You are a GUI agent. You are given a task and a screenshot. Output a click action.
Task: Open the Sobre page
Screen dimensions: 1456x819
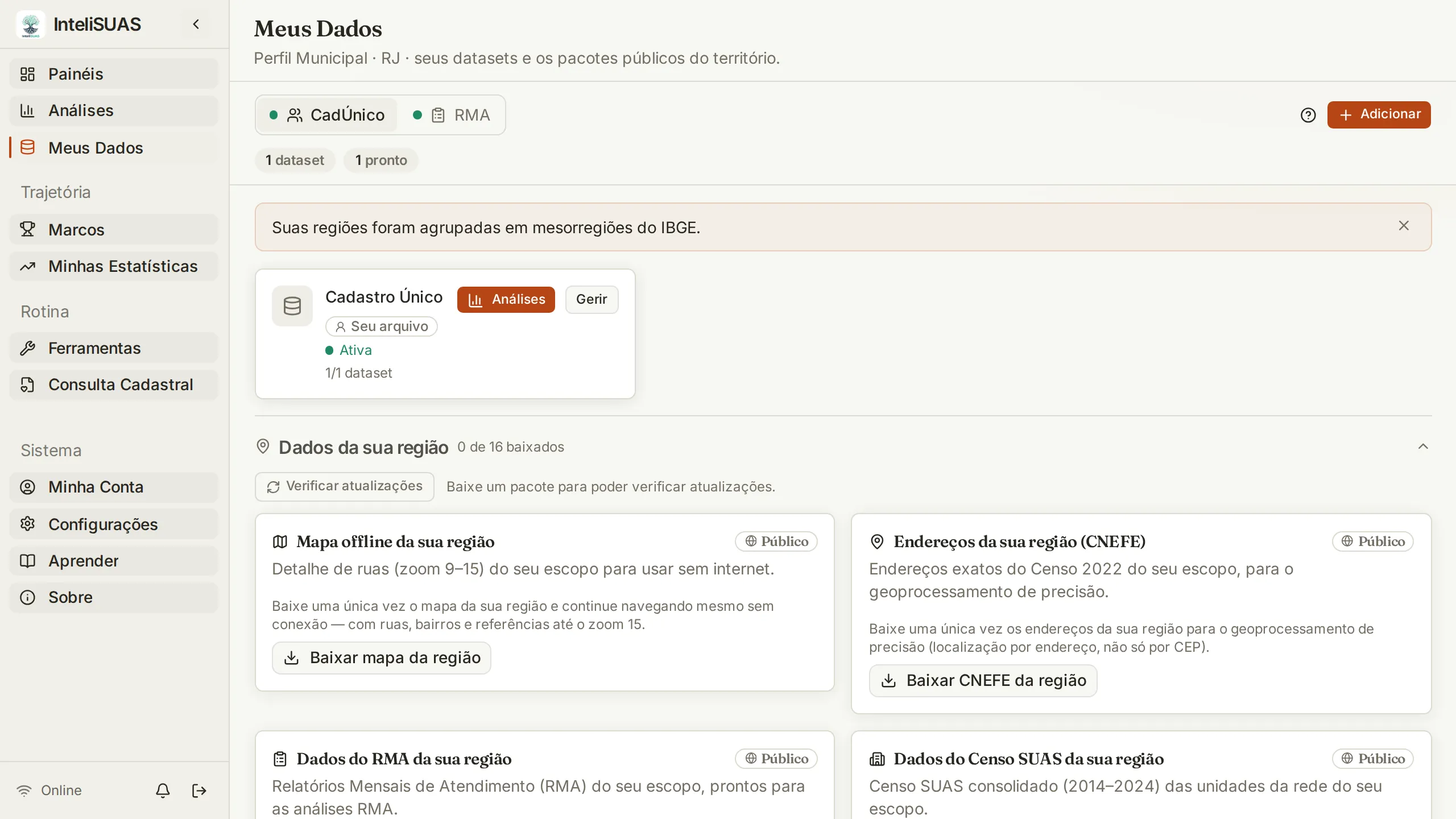114,597
